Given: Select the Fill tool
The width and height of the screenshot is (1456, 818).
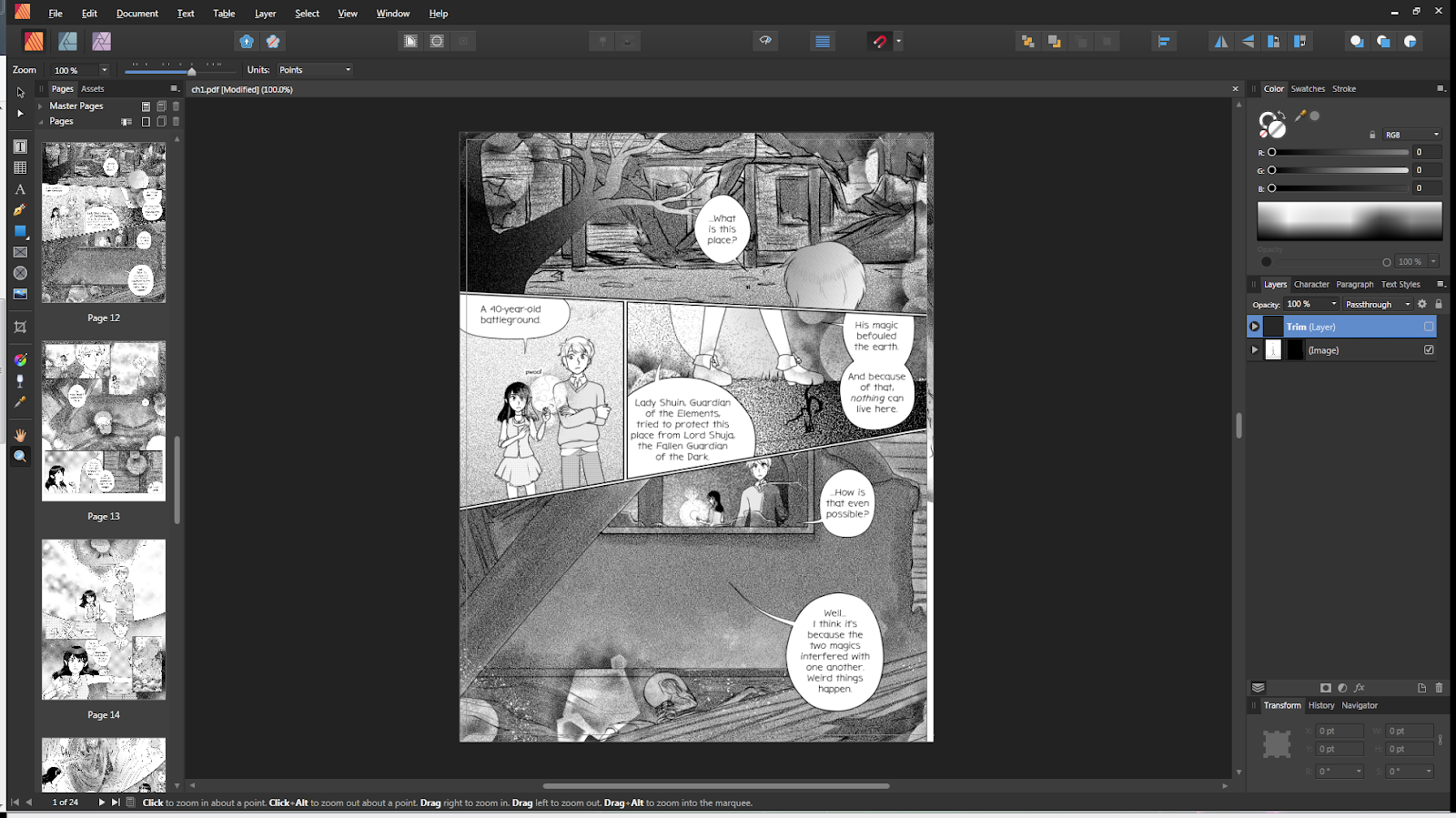Looking at the screenshot, I should point(20,359).
